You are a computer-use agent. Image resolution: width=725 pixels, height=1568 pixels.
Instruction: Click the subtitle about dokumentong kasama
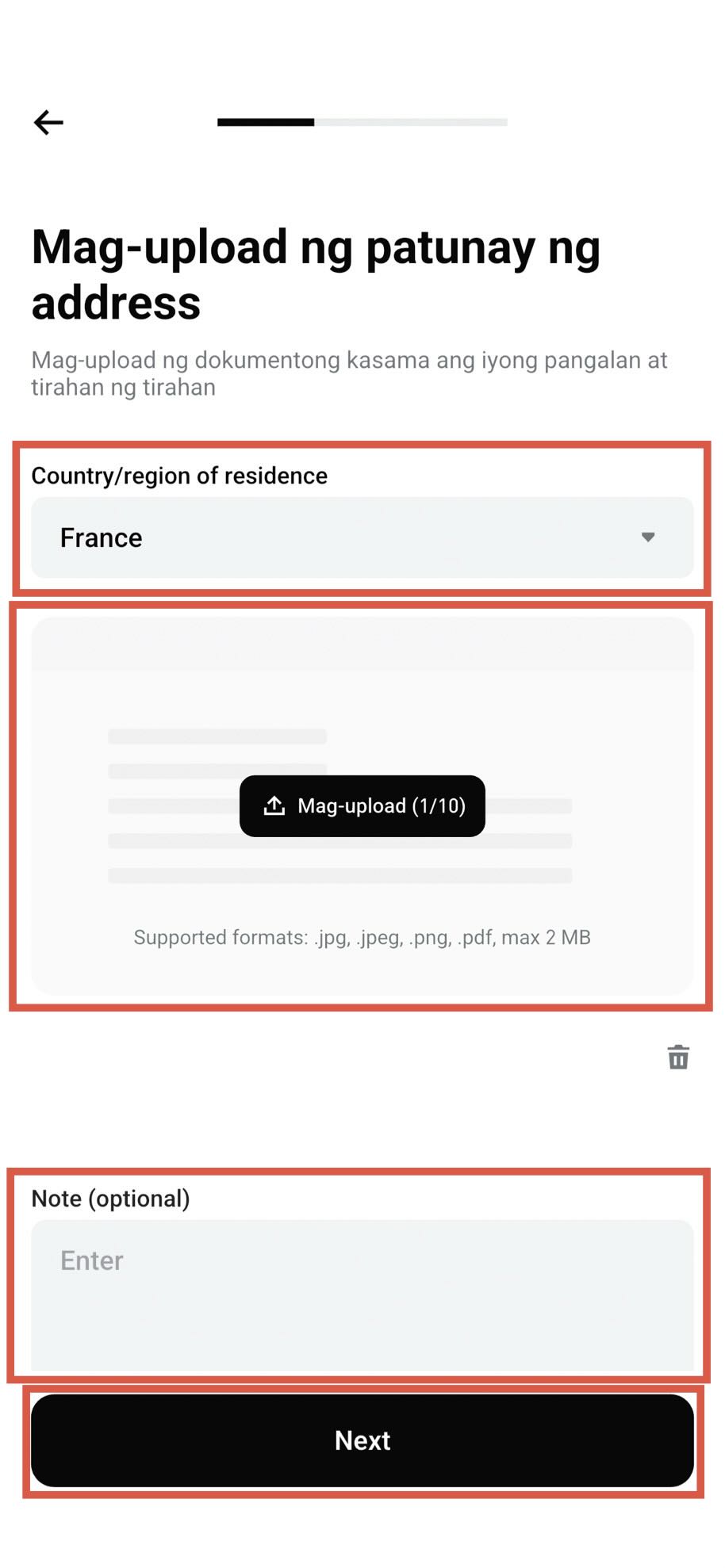point(349,373)
